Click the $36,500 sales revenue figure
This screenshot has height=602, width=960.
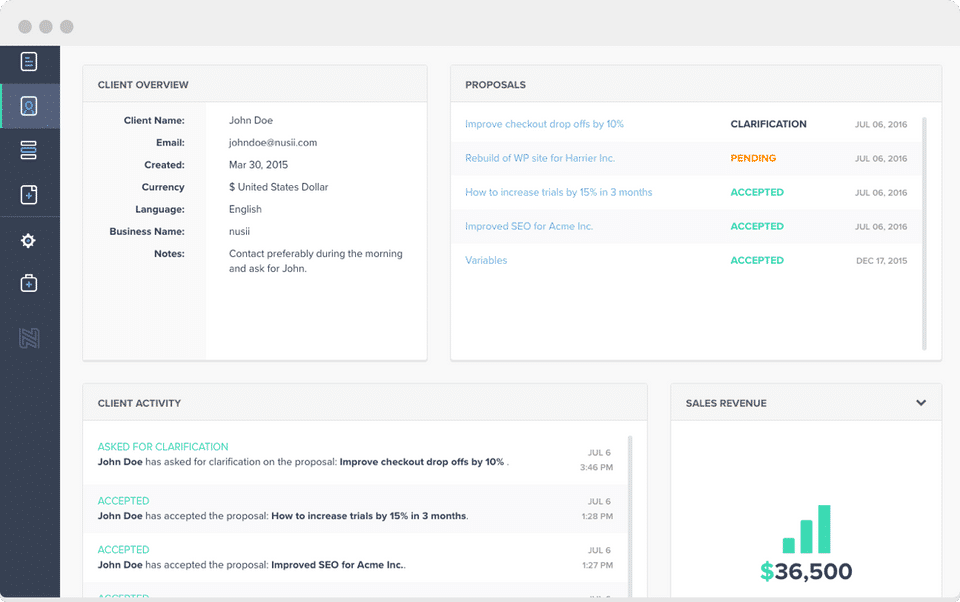pos(806,572)
